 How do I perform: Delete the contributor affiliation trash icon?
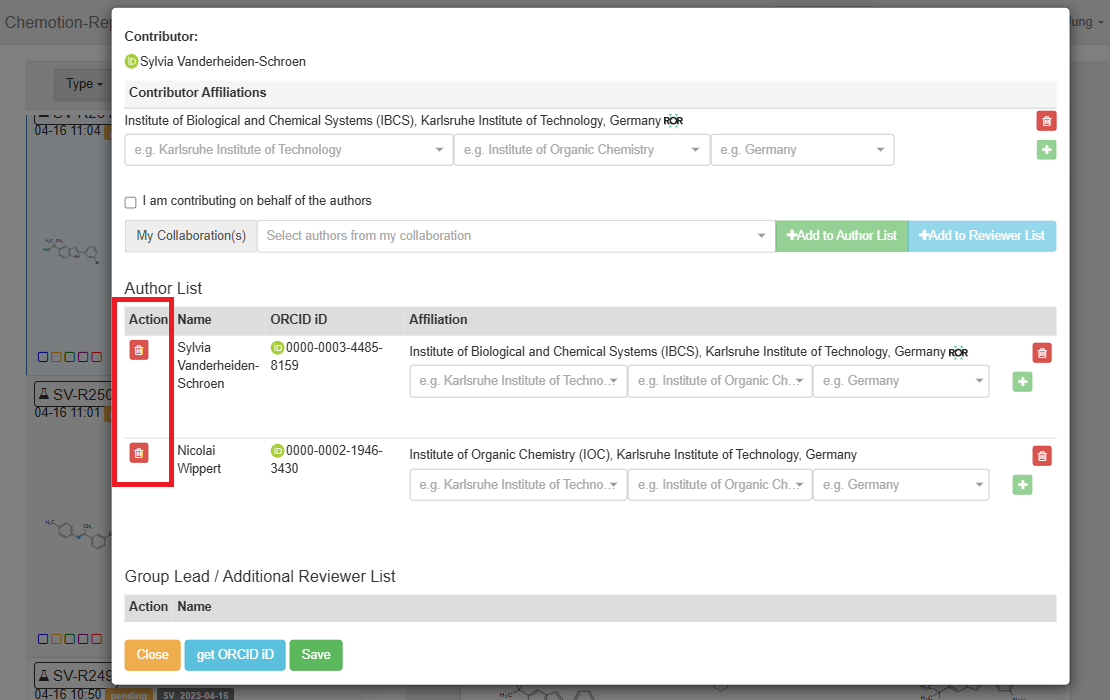(x=1046, y=121)
